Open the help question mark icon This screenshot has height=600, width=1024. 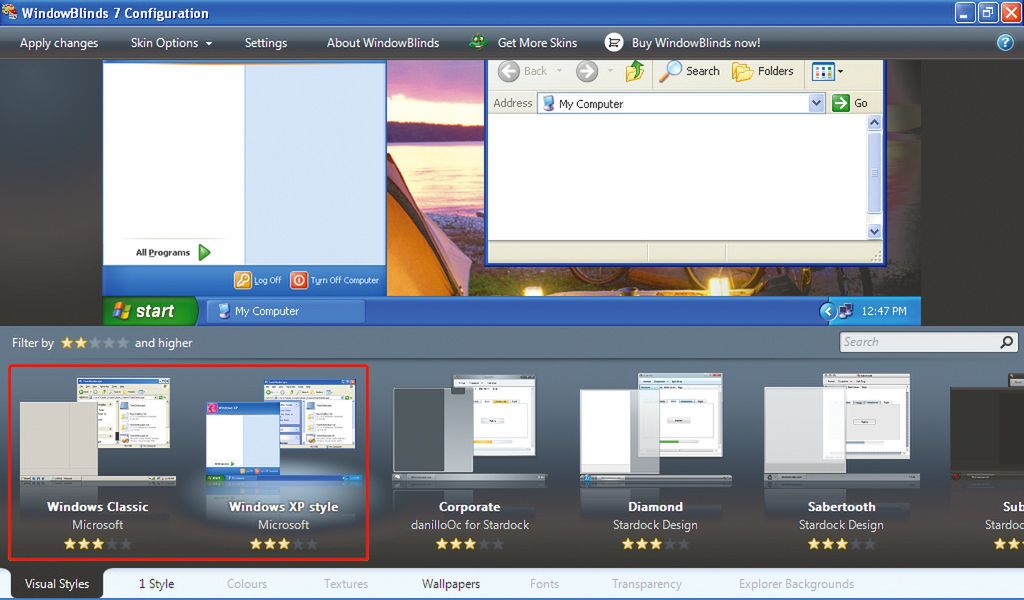click(x=1005, y=42)
